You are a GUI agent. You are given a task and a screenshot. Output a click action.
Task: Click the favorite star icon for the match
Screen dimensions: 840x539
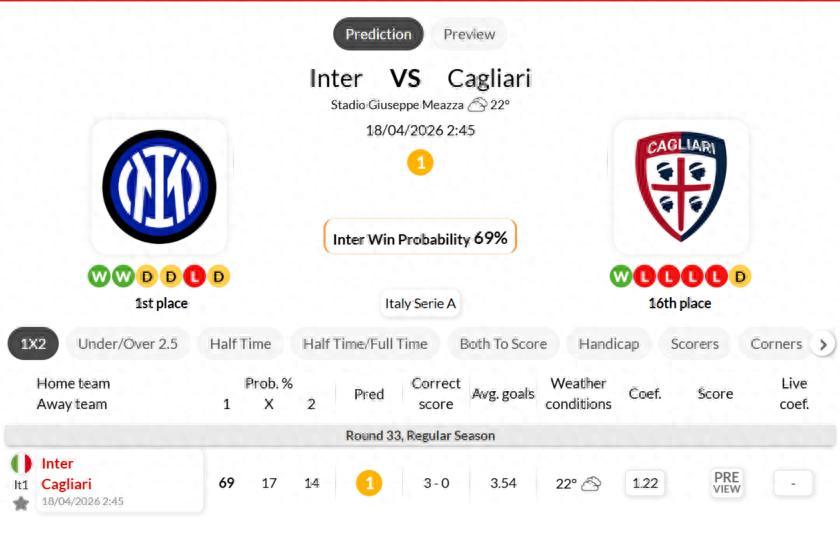[21, 503]
